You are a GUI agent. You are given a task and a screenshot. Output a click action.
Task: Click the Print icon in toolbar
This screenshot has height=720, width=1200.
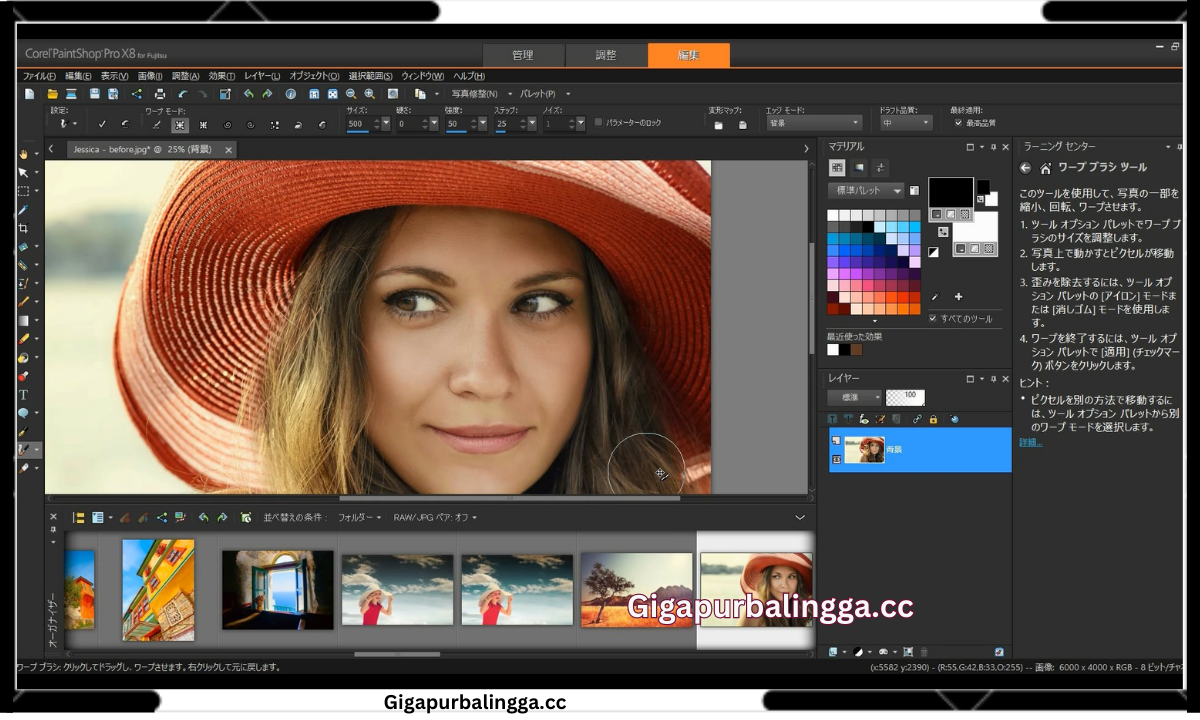coord(160,94)
